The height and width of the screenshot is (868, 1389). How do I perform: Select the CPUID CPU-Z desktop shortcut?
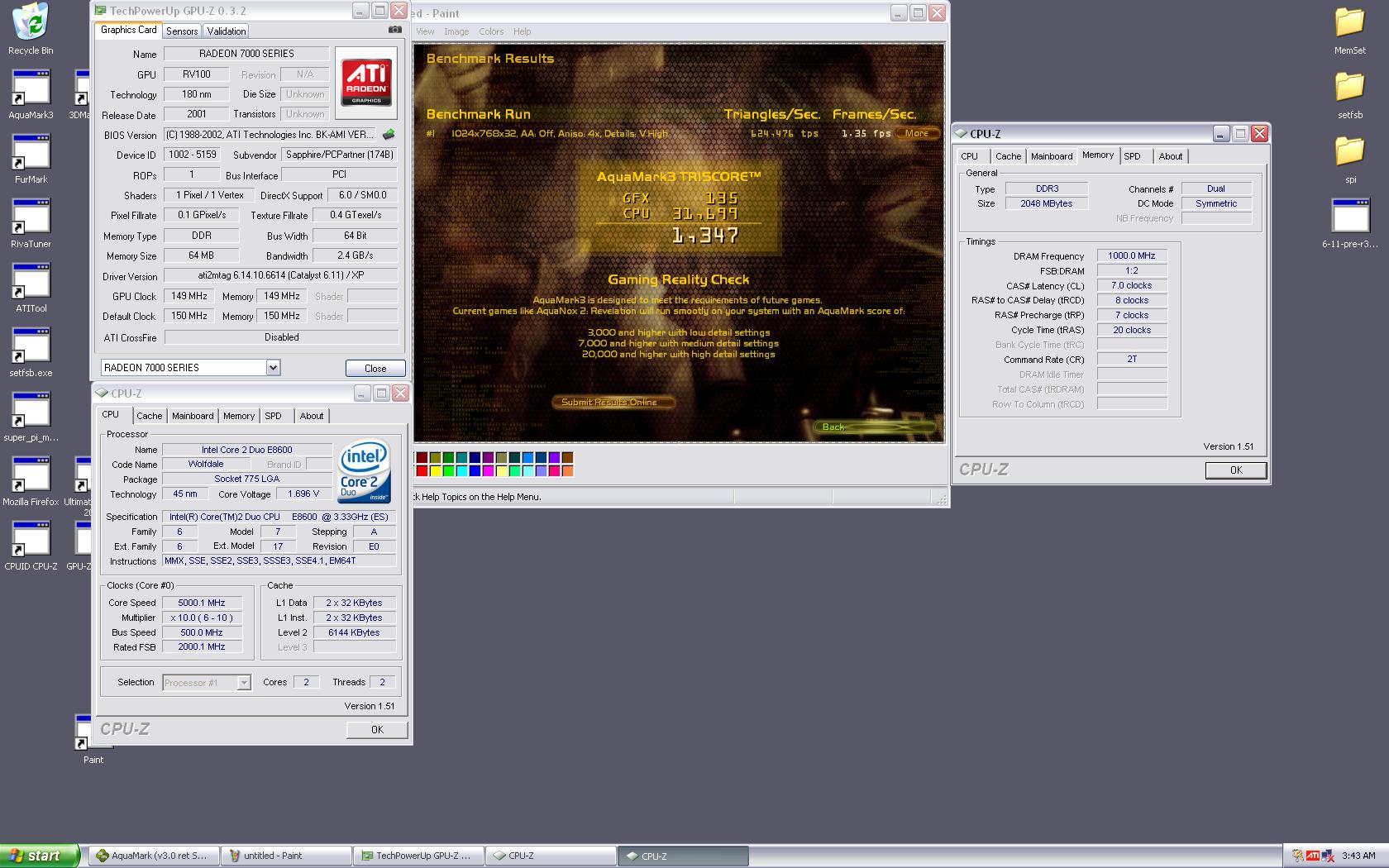click(x=31, y=546)
